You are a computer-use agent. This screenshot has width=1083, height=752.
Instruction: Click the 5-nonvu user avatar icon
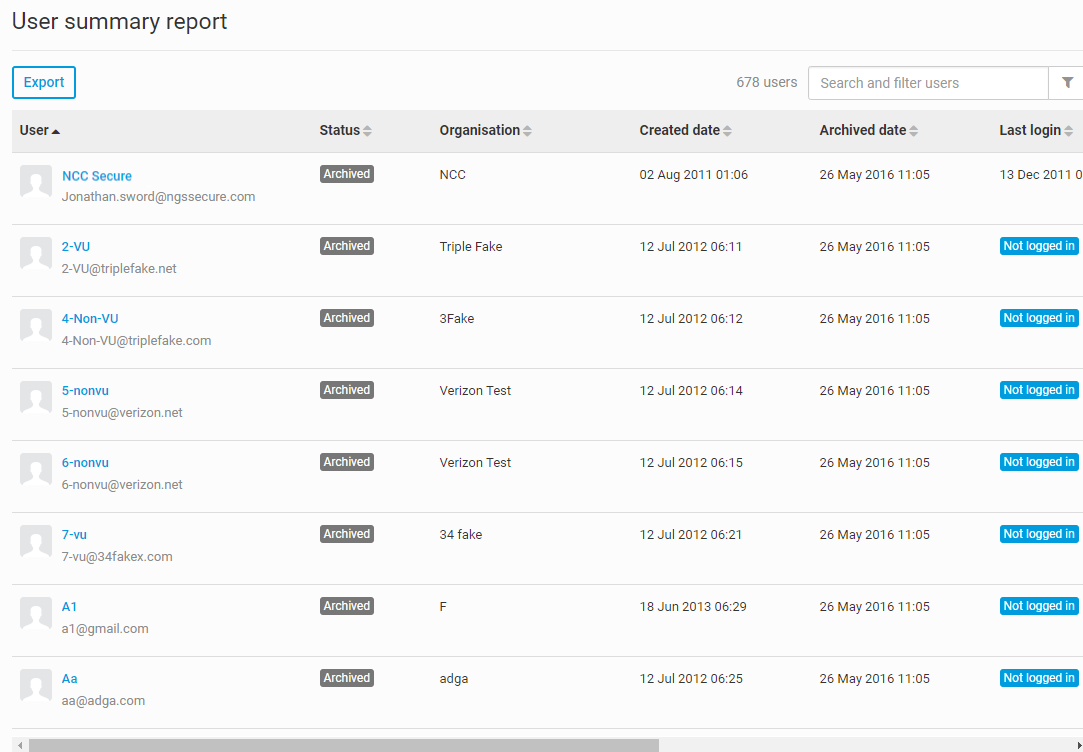tap(36, 398)
